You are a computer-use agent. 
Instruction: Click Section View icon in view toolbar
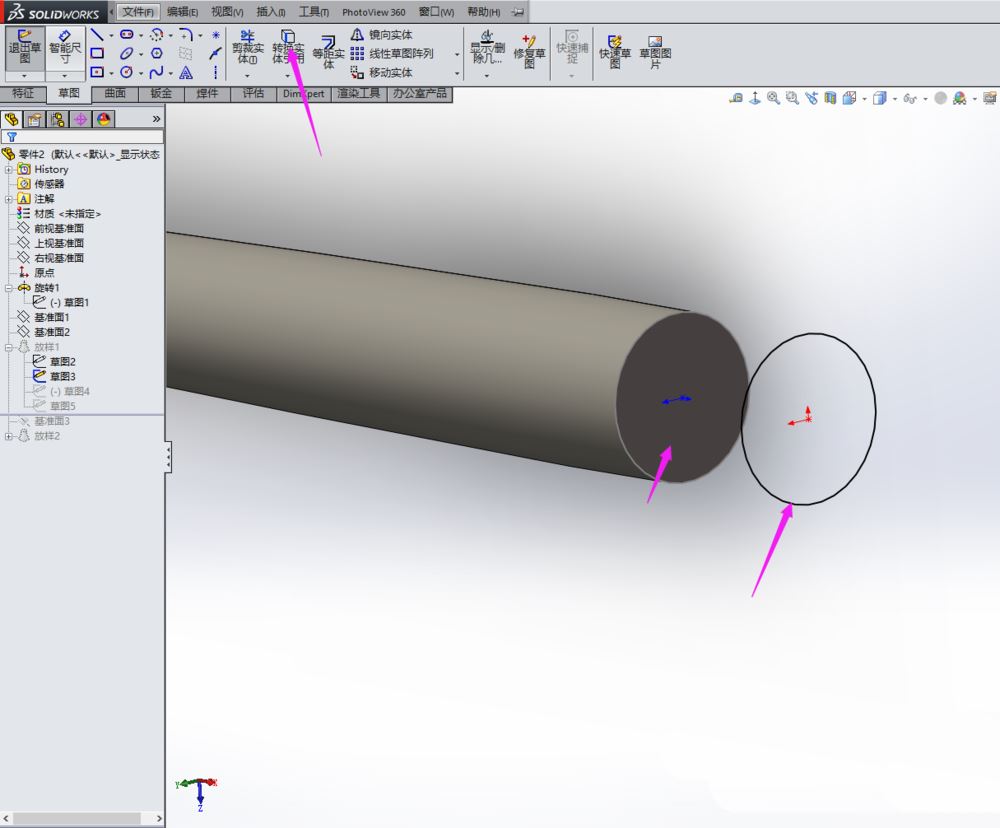click(830, 98)
